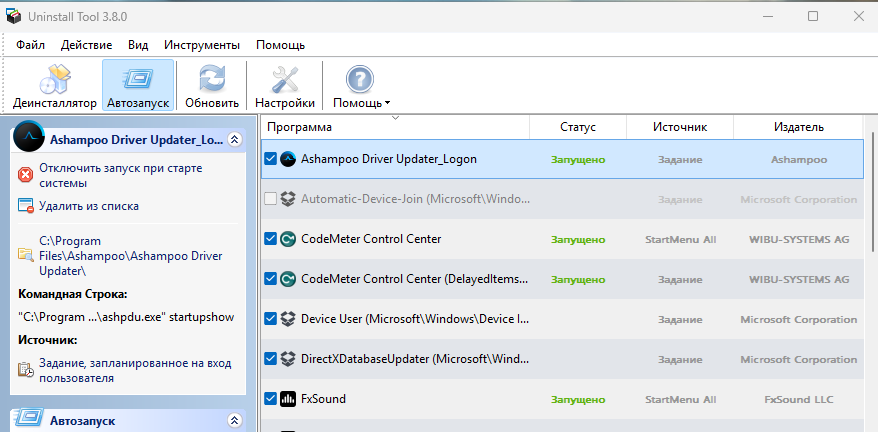This screenshot has height=432, width=878.
Task: Click the folder icon next to program path
Action: tap(26, 256)
